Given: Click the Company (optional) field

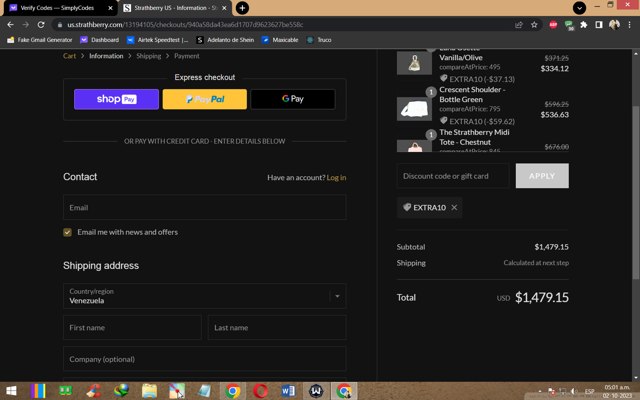Looking at the screenshot, I should [204, 359].
